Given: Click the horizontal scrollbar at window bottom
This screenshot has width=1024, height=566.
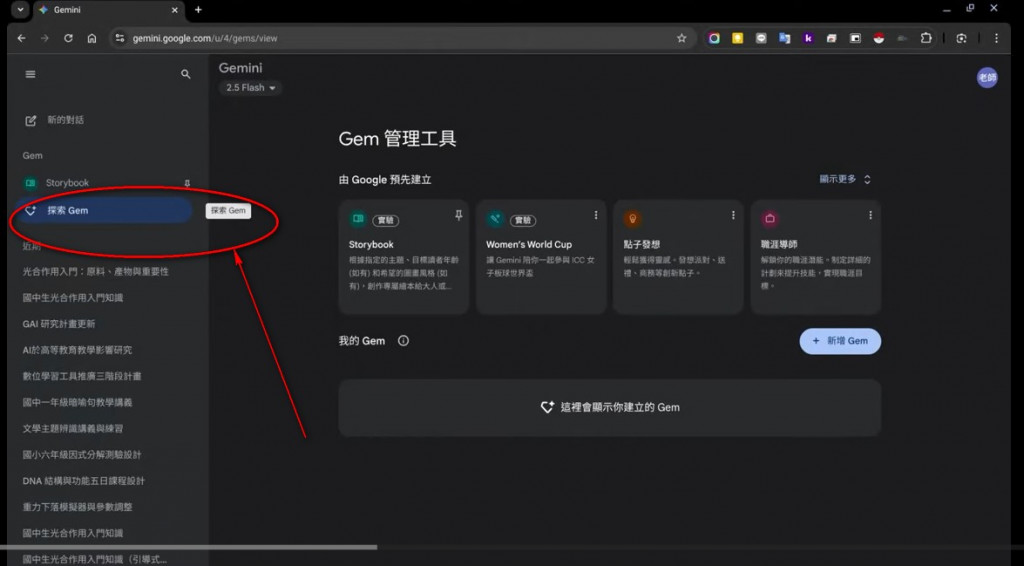Looking at the screenshot, I should tap(189, 547).
